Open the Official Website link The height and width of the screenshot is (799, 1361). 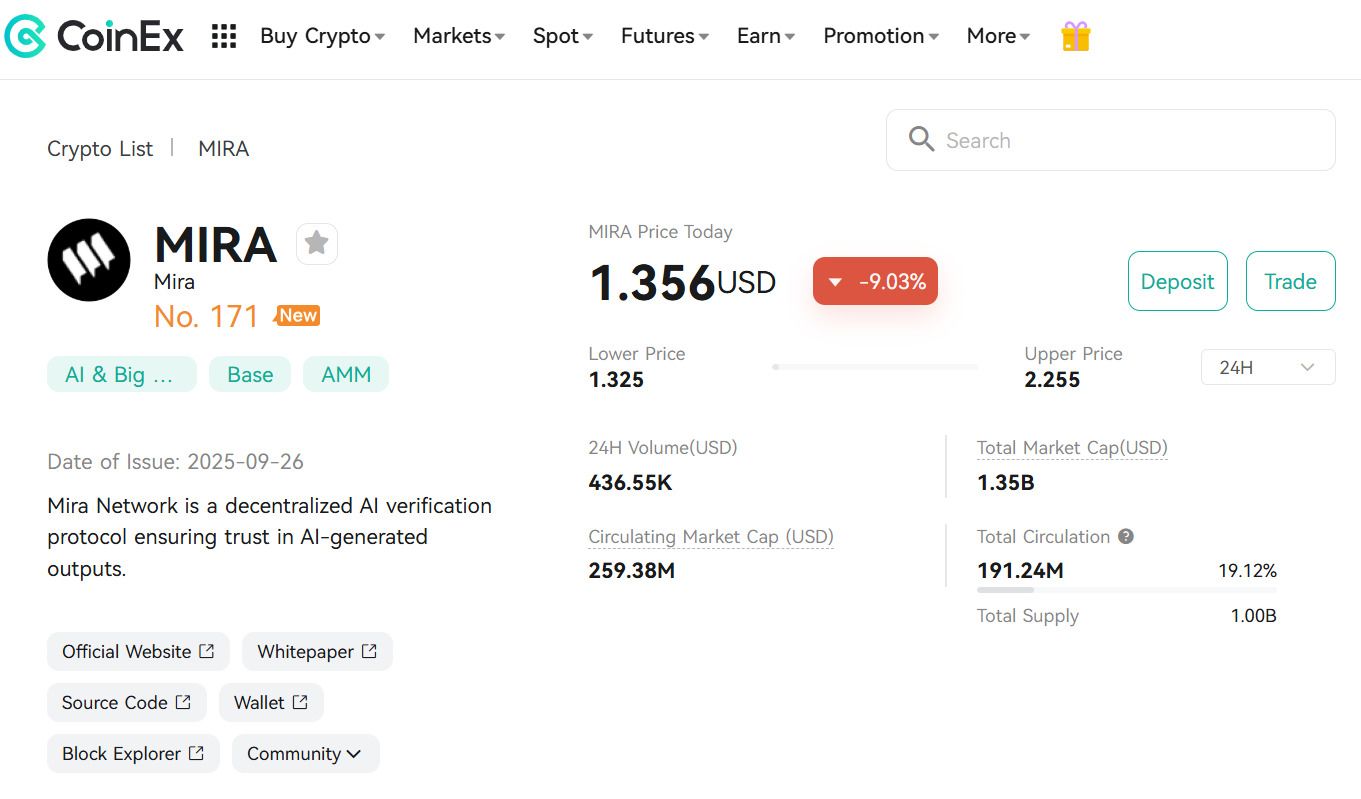(138, 652)
